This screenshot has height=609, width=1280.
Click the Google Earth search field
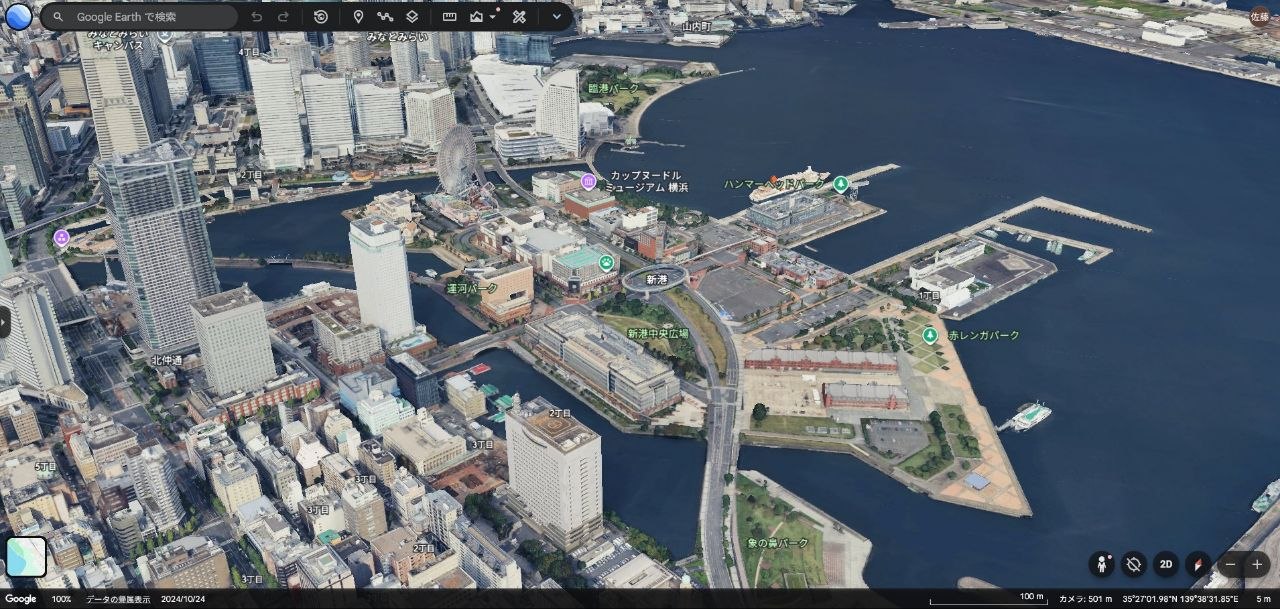click(x=140, y=17)
